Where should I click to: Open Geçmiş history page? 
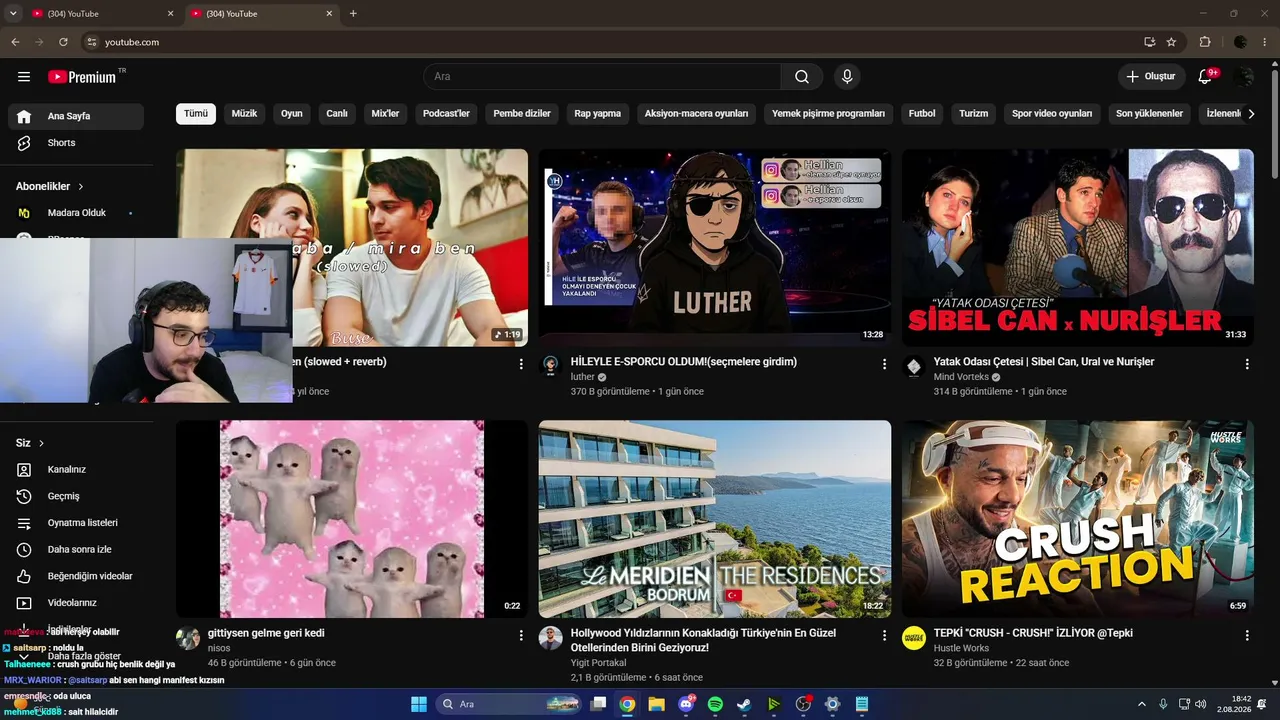[x=76, y=496]
